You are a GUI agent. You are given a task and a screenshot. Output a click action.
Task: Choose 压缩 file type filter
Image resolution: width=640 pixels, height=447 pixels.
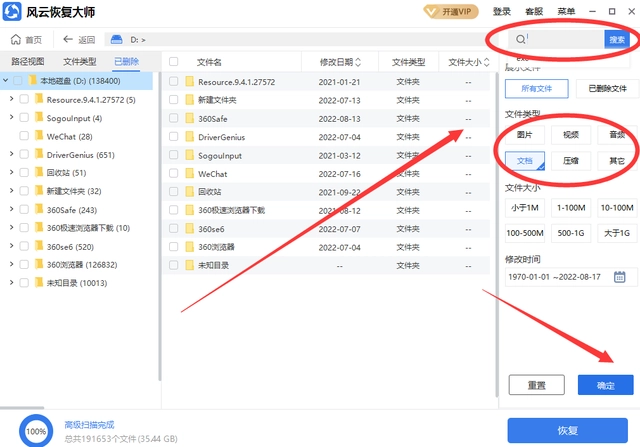point(571,161)
